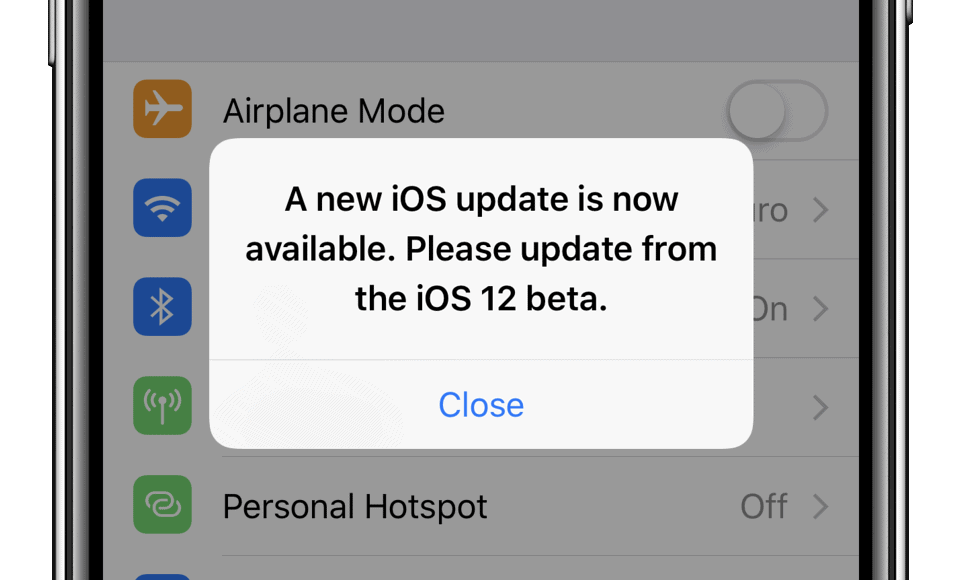The image size is (960, 580).
Task: Open the Personal Hotspot settings row
Action: (481, 507)
